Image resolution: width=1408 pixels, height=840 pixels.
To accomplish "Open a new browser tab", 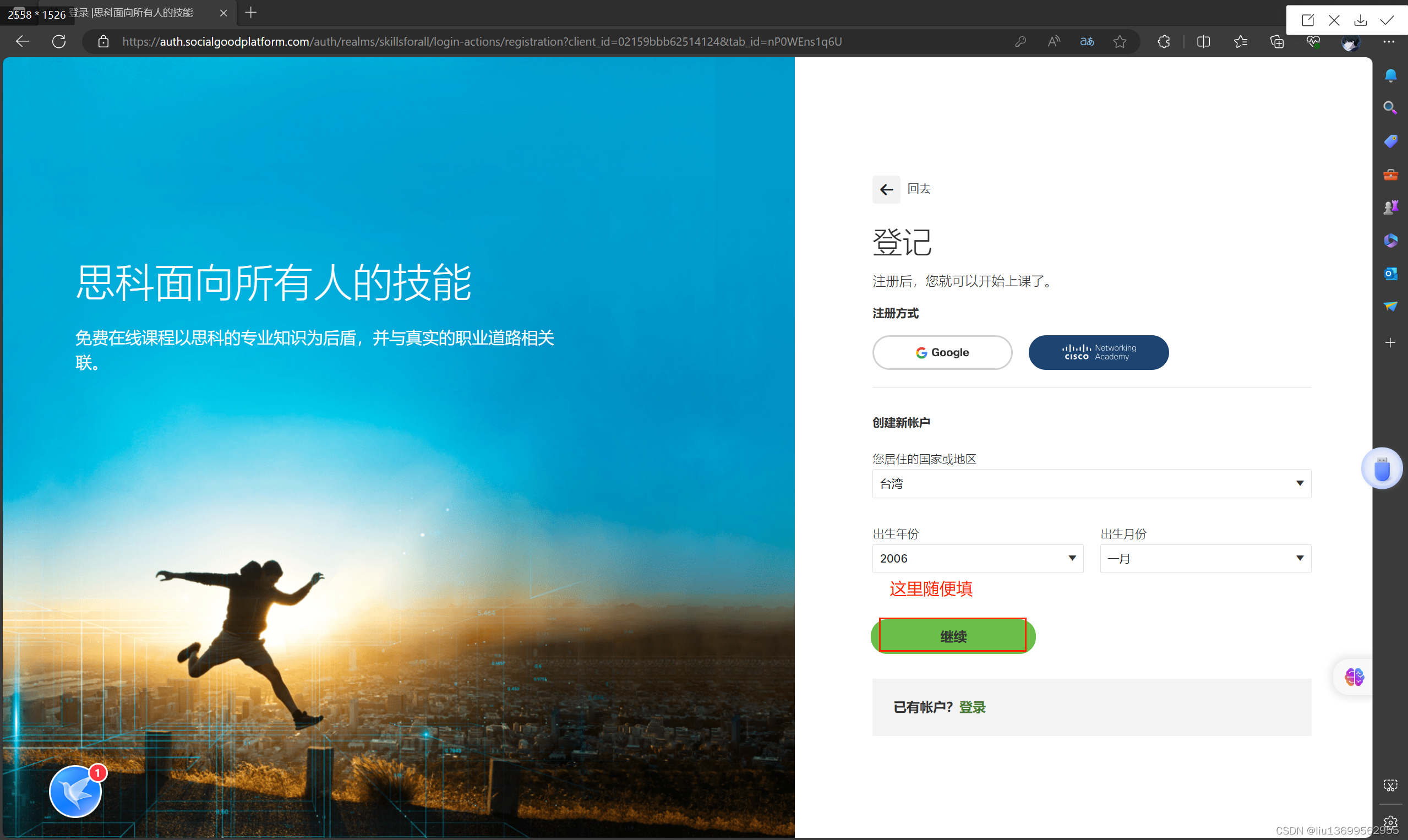I will [x=250, y=13].
